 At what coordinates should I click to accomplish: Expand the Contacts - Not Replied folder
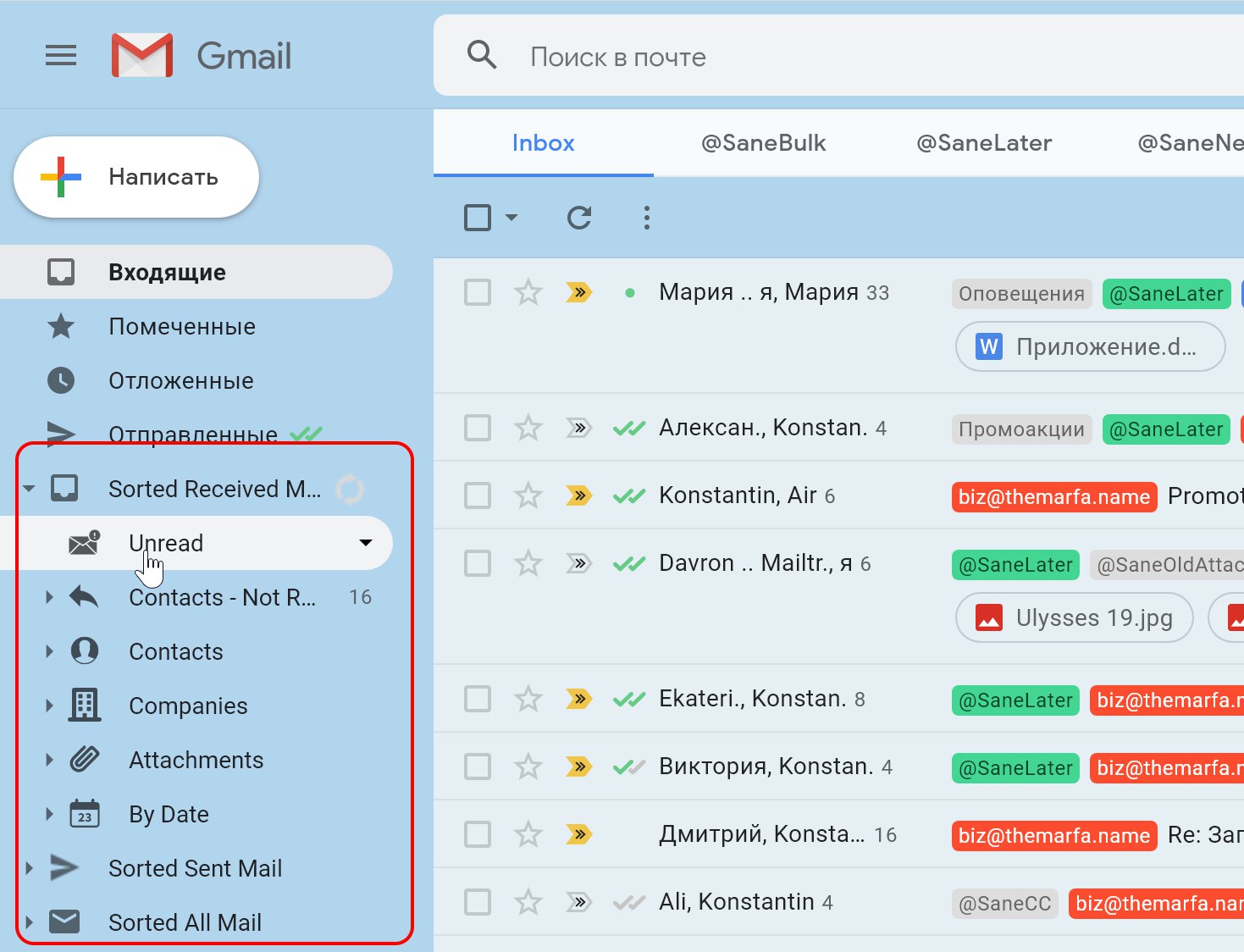pos(49,597)
